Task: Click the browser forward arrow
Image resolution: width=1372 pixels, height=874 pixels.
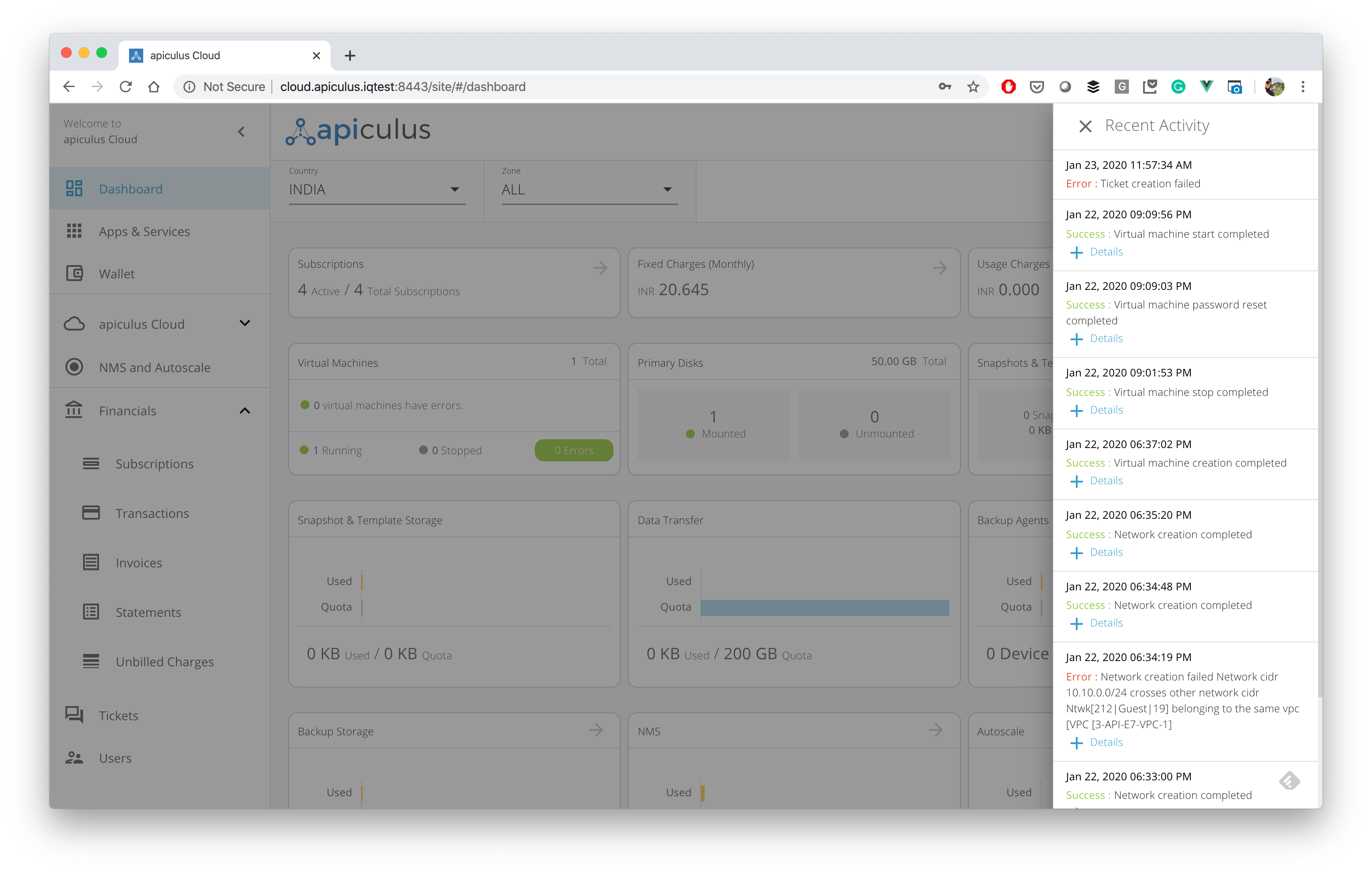Action: (97, 87)
